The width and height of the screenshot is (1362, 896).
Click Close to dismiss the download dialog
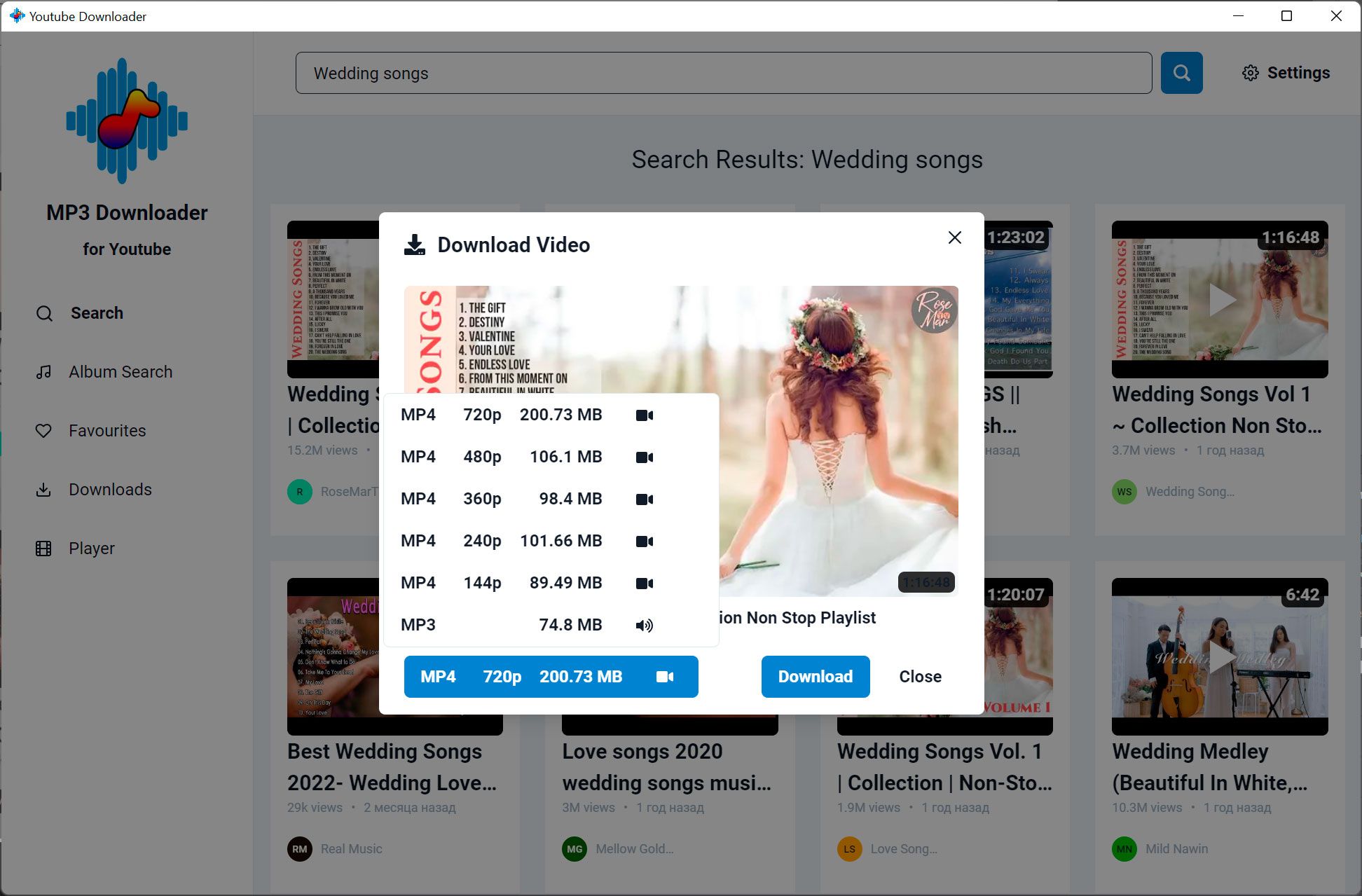(x=920, y=676)
